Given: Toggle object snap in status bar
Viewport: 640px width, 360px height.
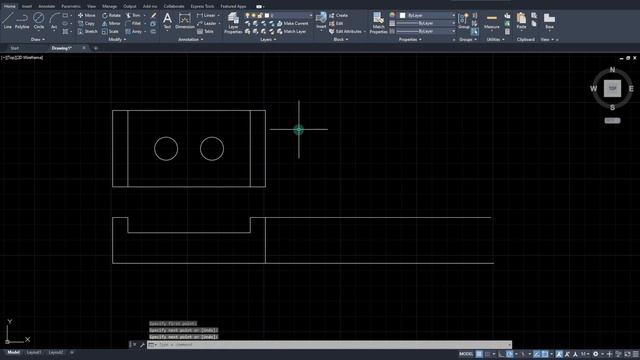Looking at the screenshot, I should click(x=545, y=354).
